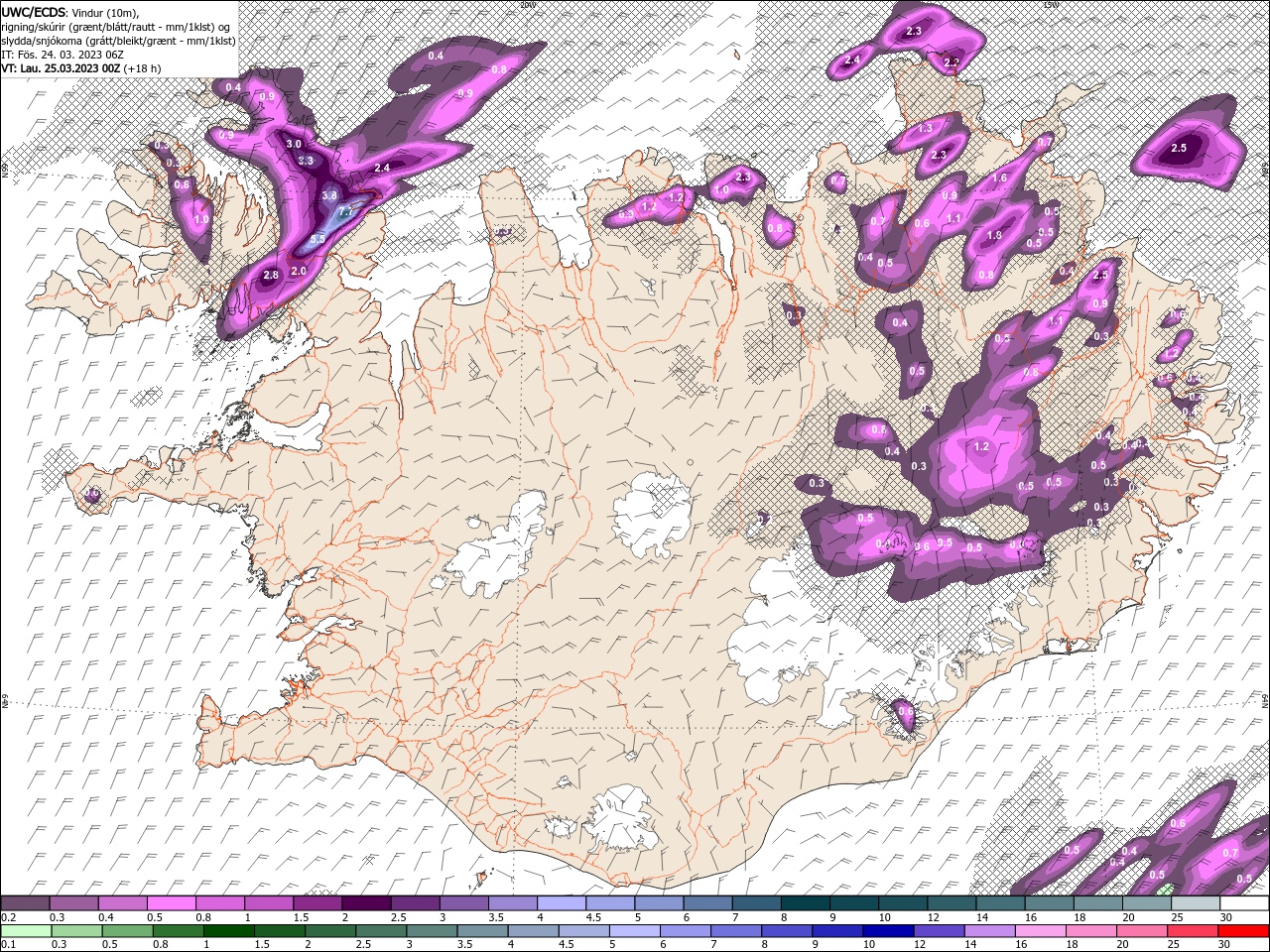Click the 20W longitude label
Screen dimensions: 1270x952
pos(527,5)
